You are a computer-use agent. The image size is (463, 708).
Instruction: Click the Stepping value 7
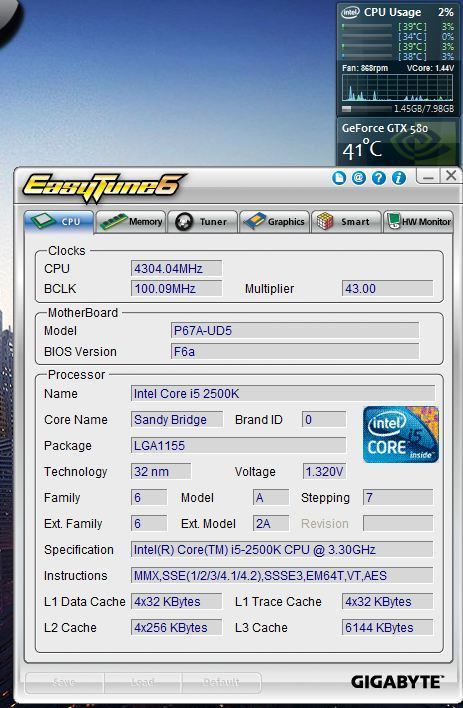click(398, 497)
